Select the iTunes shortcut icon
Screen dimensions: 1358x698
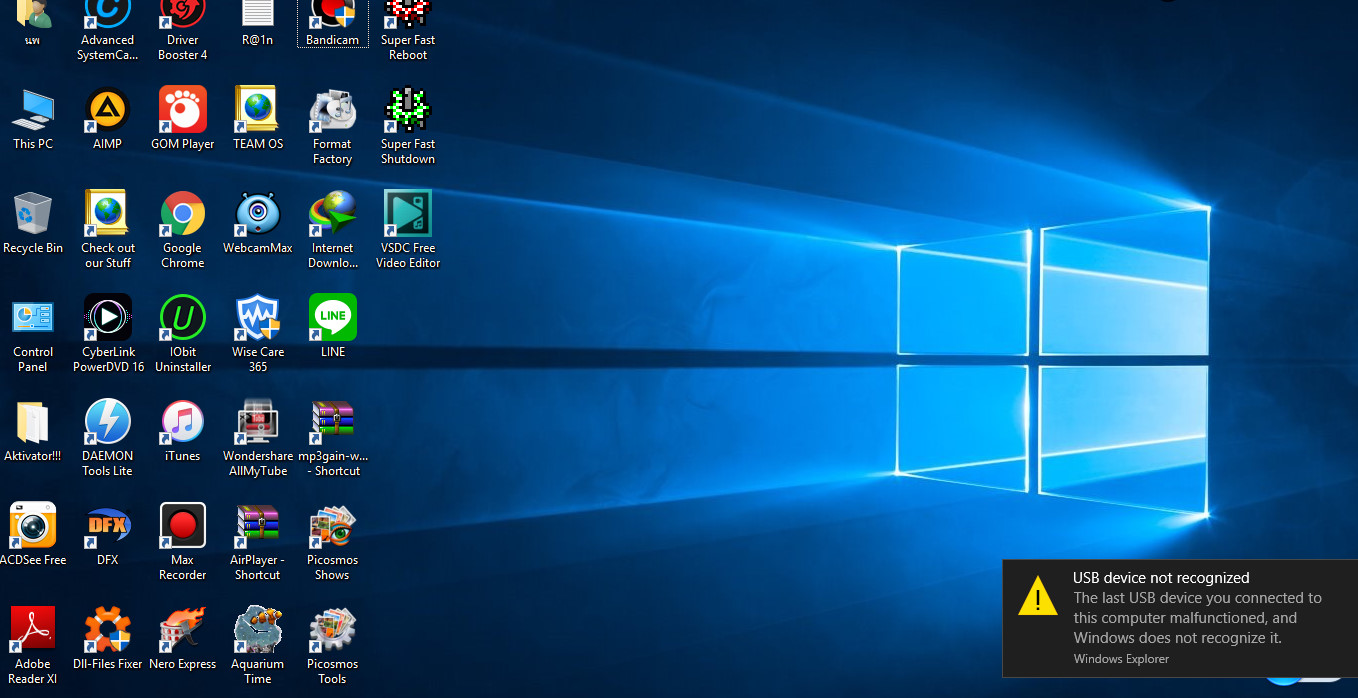point(183,422)
